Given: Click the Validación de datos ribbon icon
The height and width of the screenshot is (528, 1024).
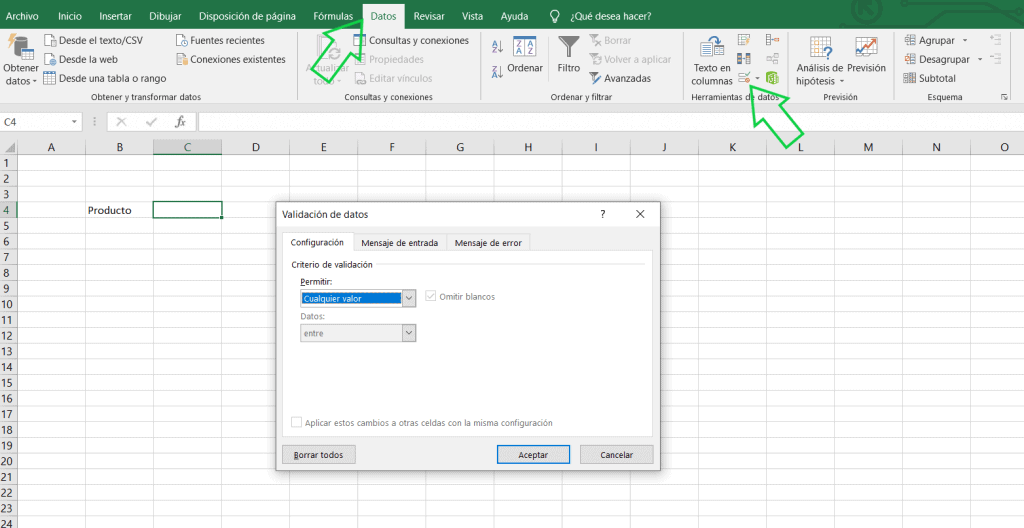Looking at the screenshot, I should point(744,78).
